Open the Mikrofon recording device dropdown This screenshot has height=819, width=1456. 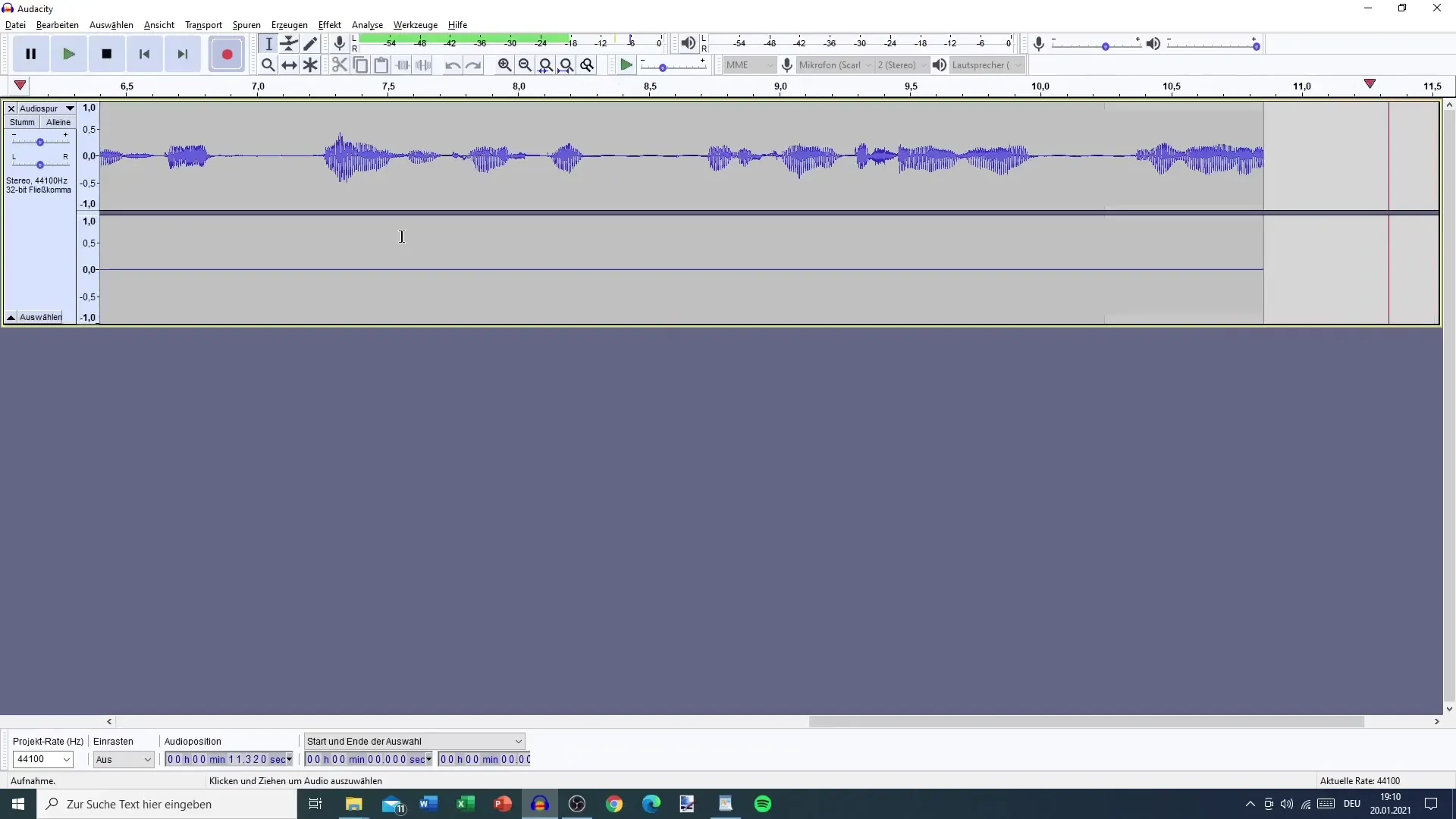tap(836, 65)
